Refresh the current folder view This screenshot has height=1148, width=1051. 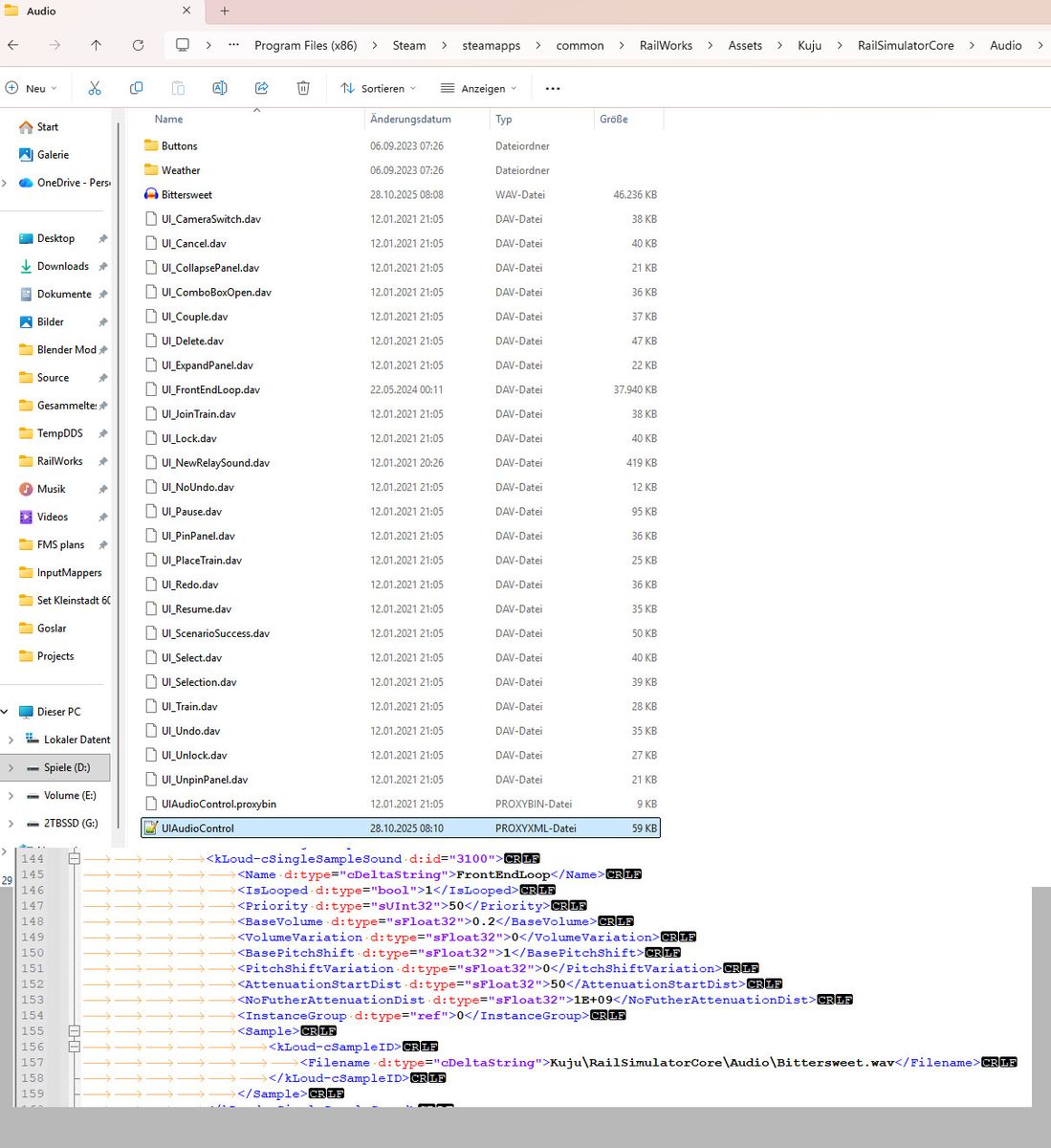(x=138, y=45)
